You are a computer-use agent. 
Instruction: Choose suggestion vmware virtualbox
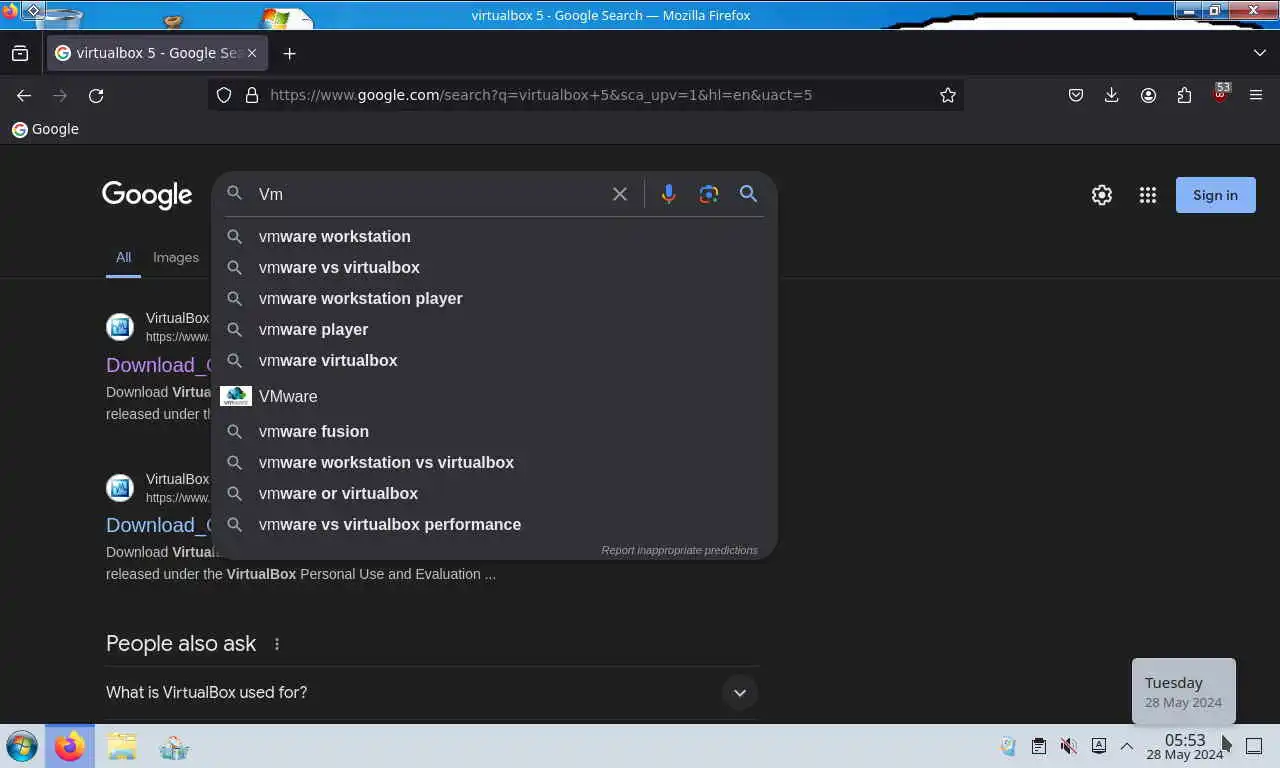[x=494, y=360]
